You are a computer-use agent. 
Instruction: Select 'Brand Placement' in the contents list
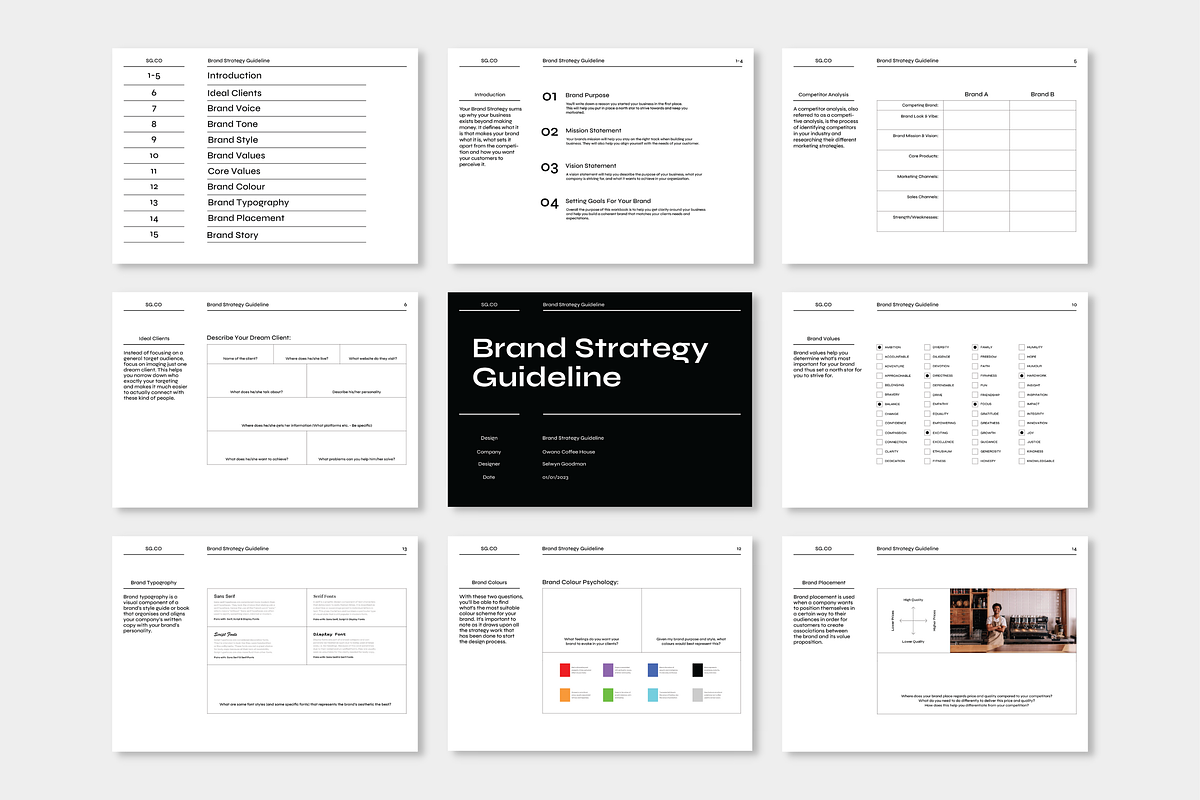[246, 218]
